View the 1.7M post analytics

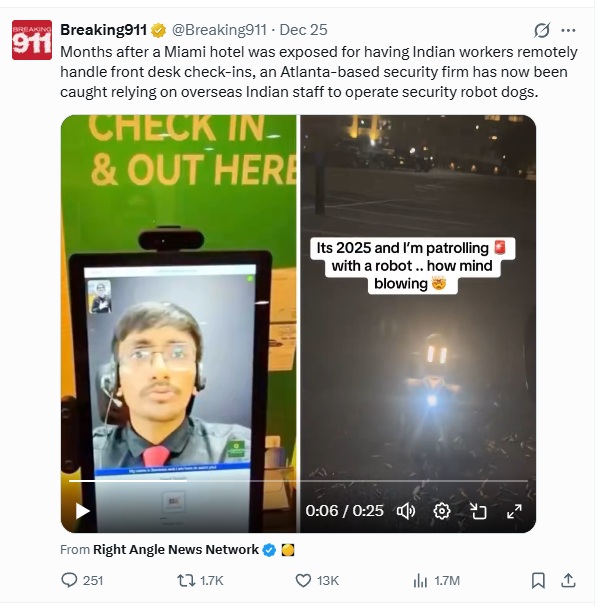point(436,580)
